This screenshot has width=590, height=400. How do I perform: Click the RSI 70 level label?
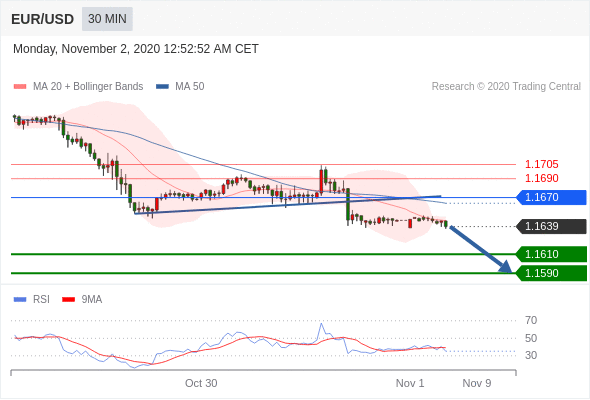point(531,321)
